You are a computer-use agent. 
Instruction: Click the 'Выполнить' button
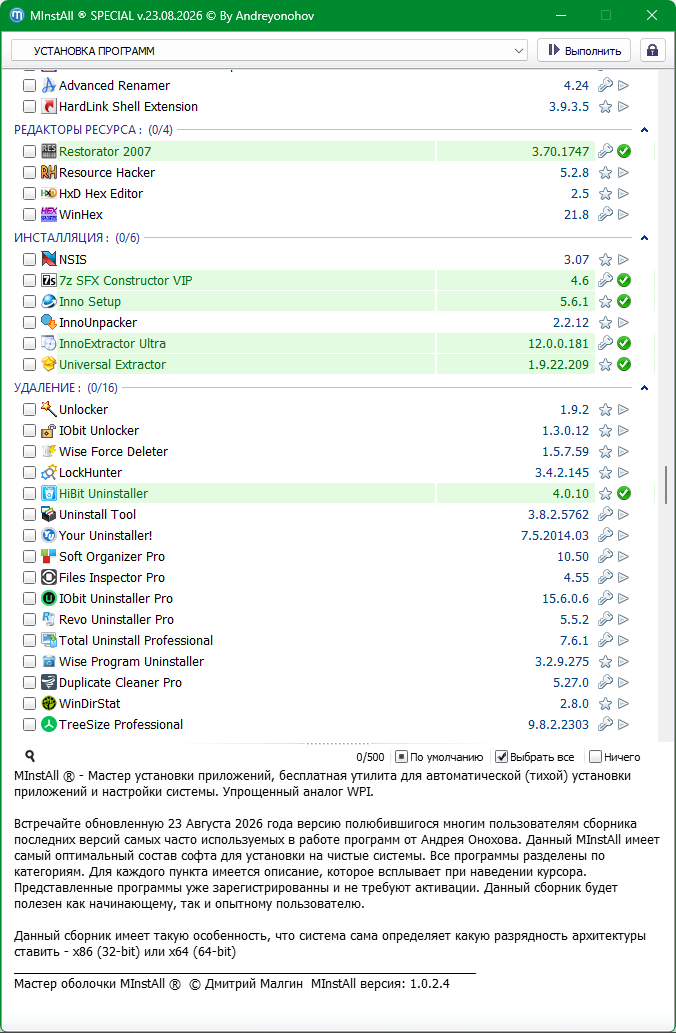[x=584, y=51]
